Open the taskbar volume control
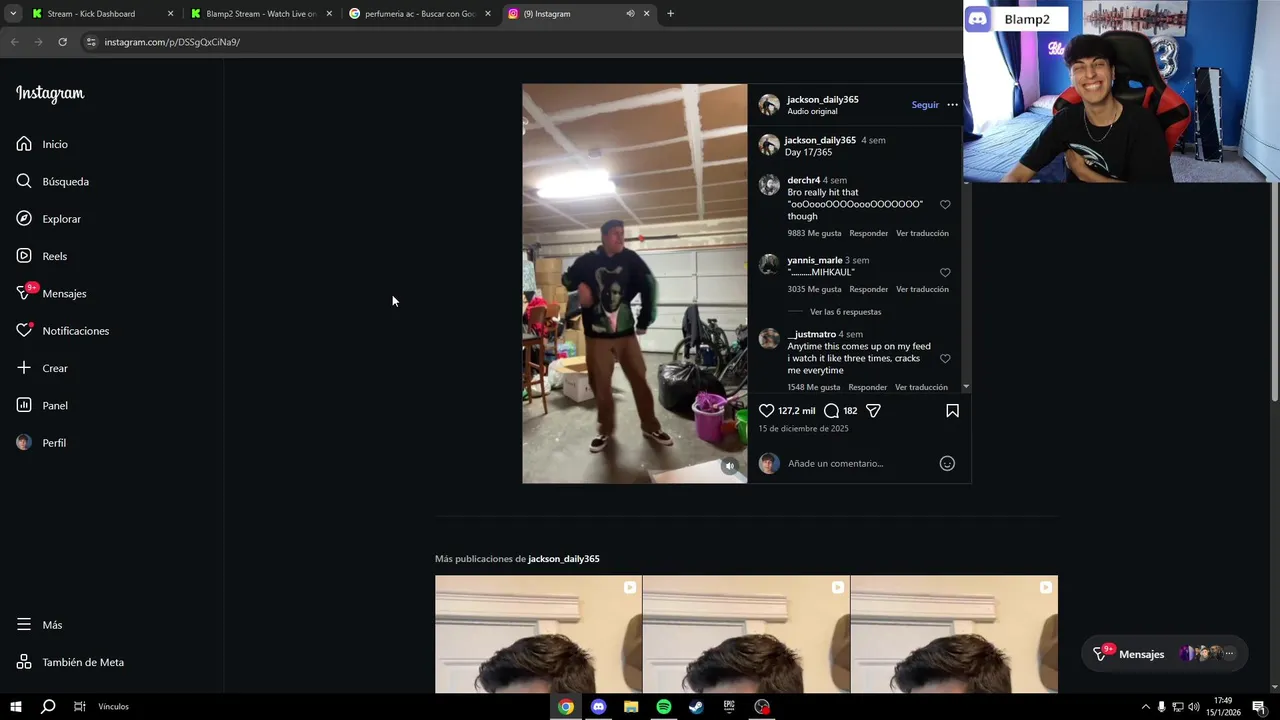The height and width of the screenshot is (720, 1280). coord(1194,707)
